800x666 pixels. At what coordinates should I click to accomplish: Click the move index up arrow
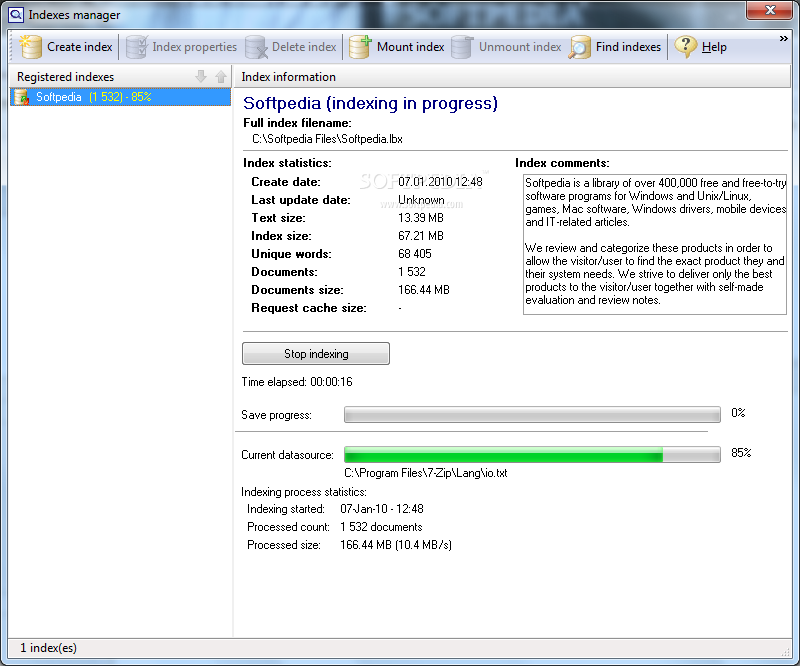220,77
